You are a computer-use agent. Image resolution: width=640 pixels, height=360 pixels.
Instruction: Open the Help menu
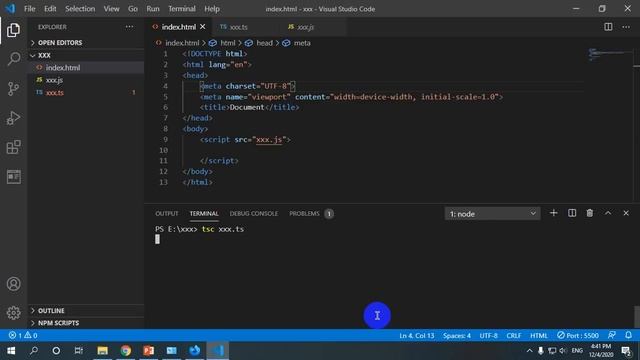coord(211,9)
